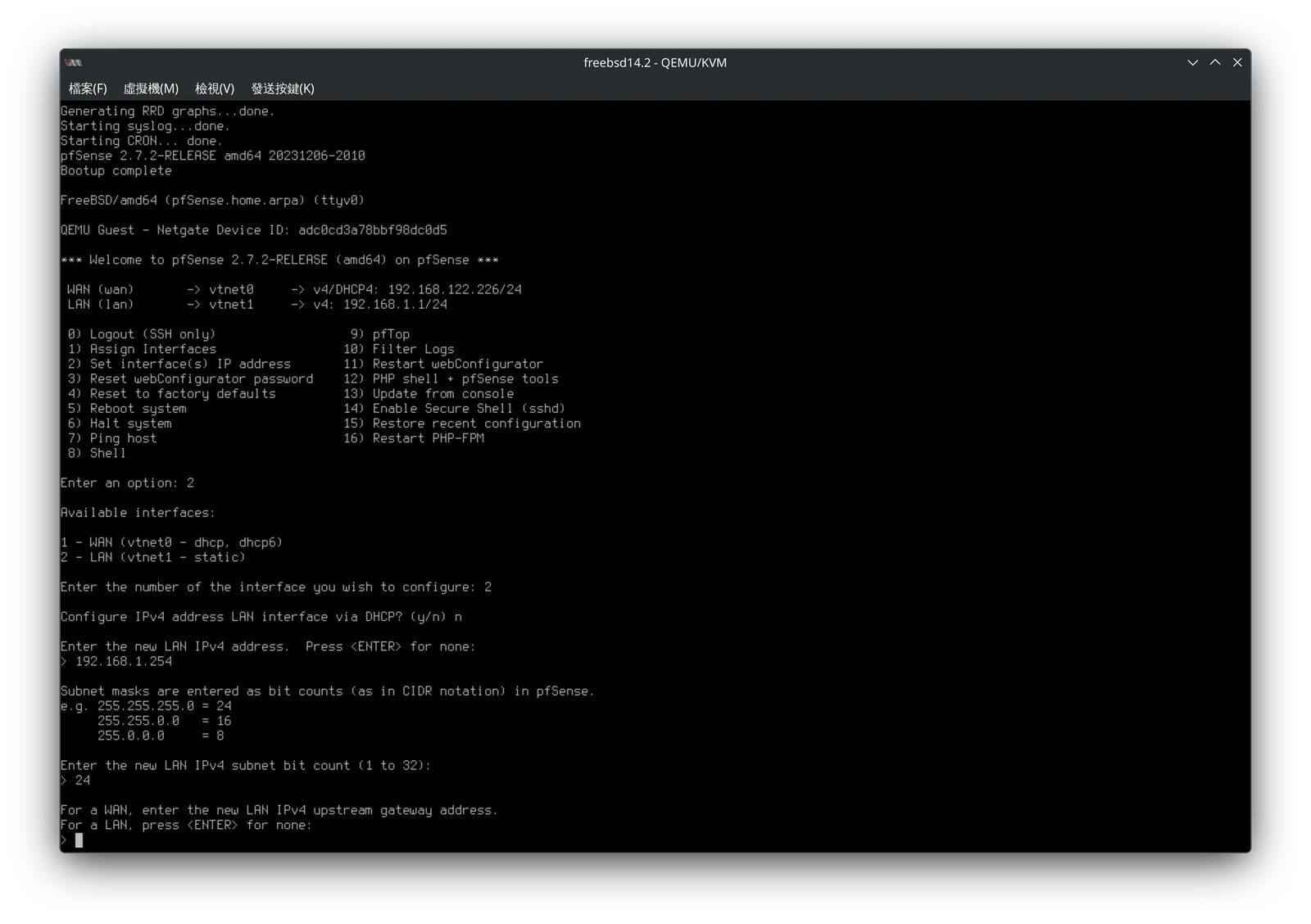This screenshot has width=1311, height=924.
Task: Click interface line '2 - LAN (vtnet1 - static)'
Action: coord(153,557)
